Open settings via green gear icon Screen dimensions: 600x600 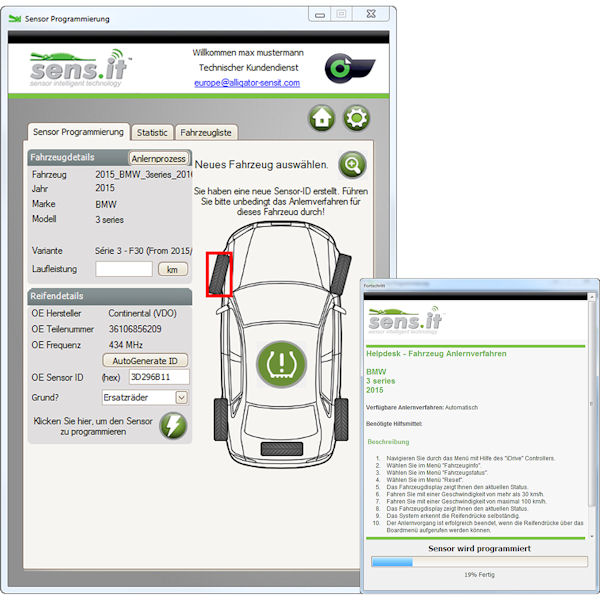point(356,118)
